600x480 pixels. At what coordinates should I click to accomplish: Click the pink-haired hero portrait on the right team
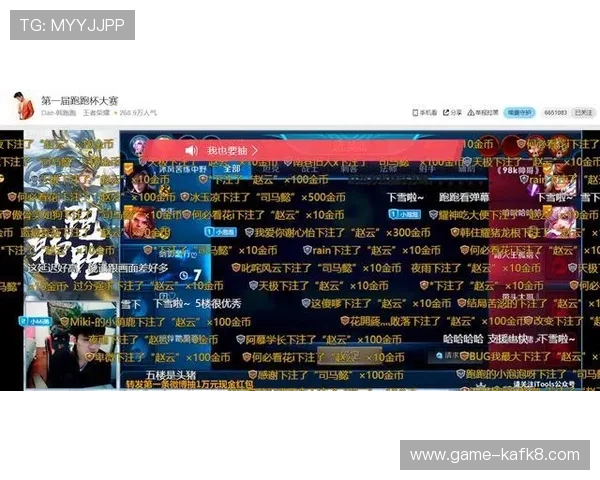[x=559, y=222]
